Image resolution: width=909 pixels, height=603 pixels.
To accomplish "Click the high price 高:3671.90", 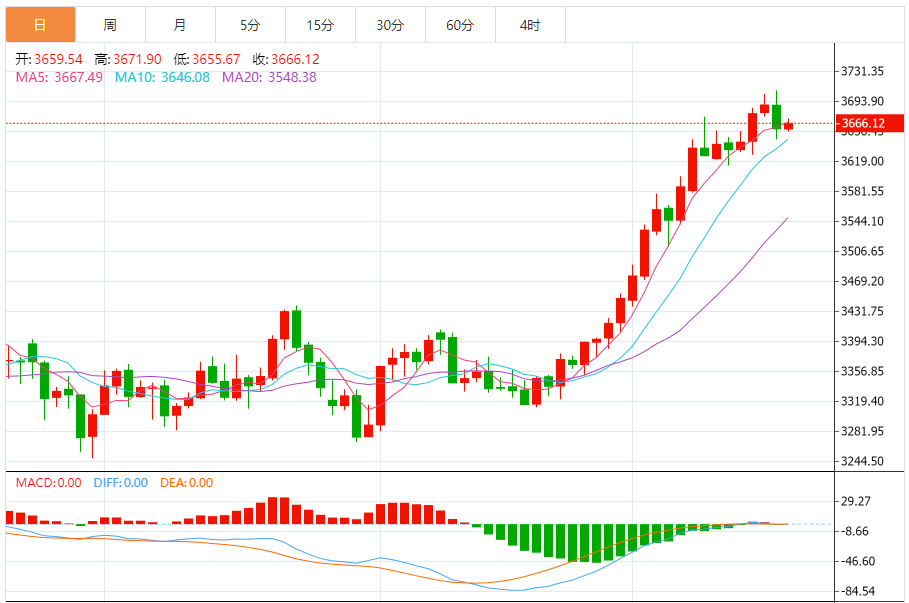I will [128, 59].
